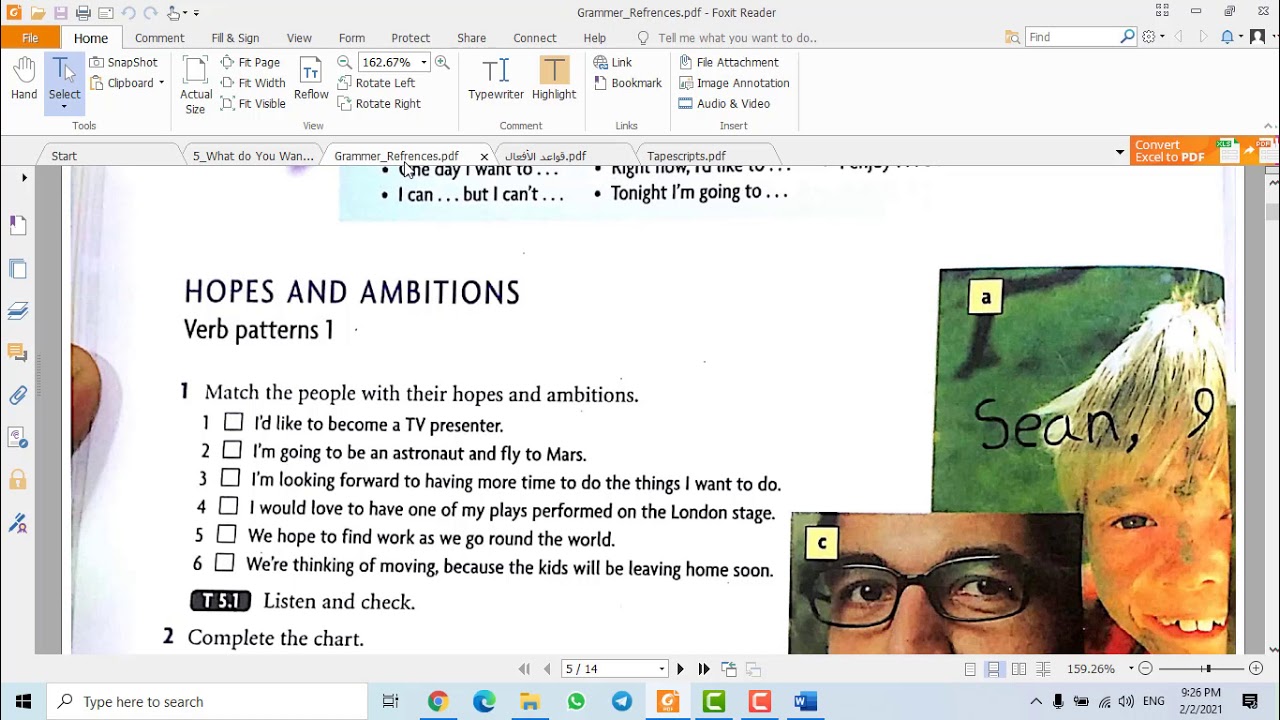The width and height of the screenshot is (1280, 720).
Task: Go to previous page arrow
Action: click(x=547, y=669)
